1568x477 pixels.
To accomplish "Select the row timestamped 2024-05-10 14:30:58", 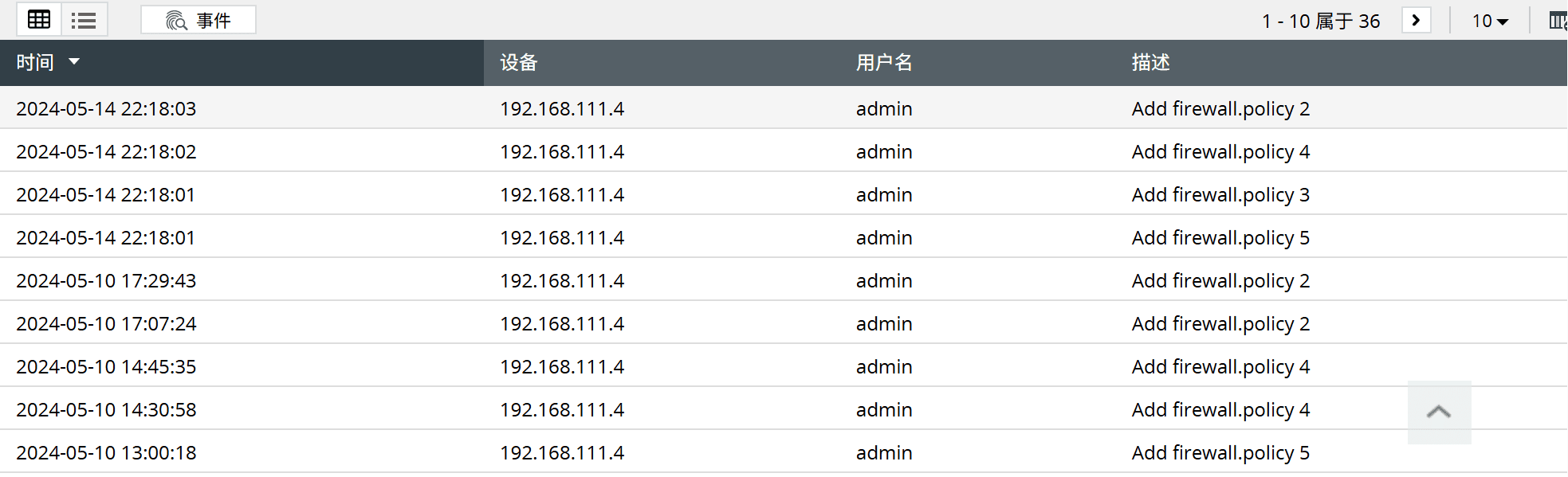I will pos(106,410).
